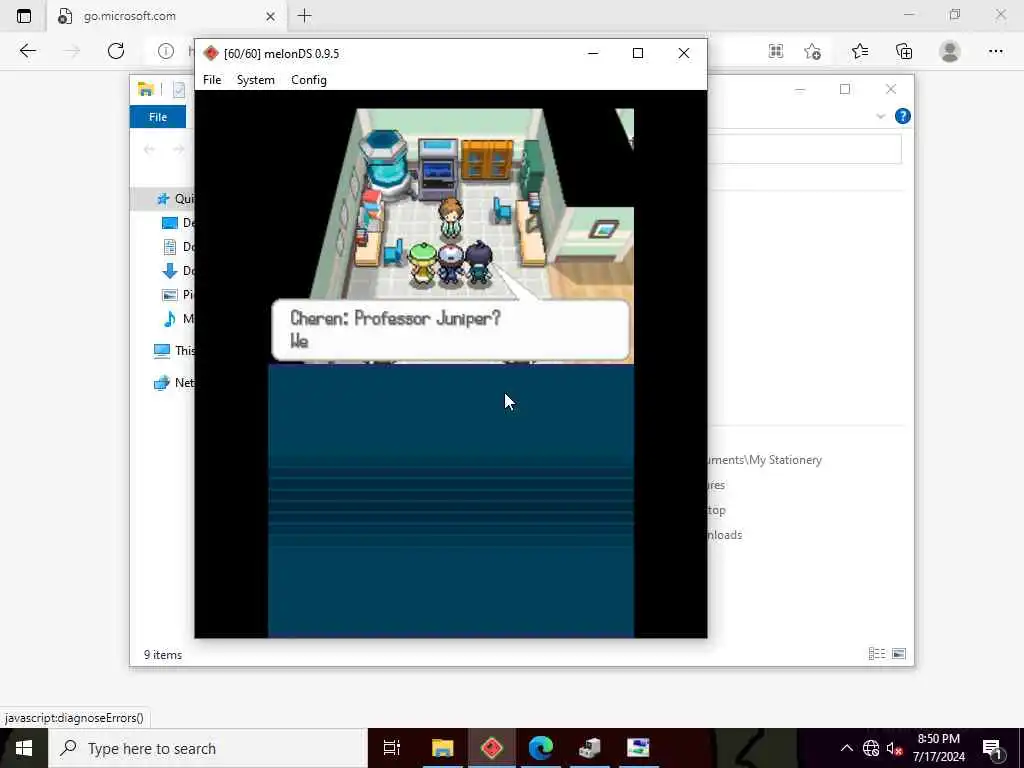The image size is (1024, 768).
Task: Select Network in Explorer sidebar
Action: pyautogui.click(x=174, y=383)
